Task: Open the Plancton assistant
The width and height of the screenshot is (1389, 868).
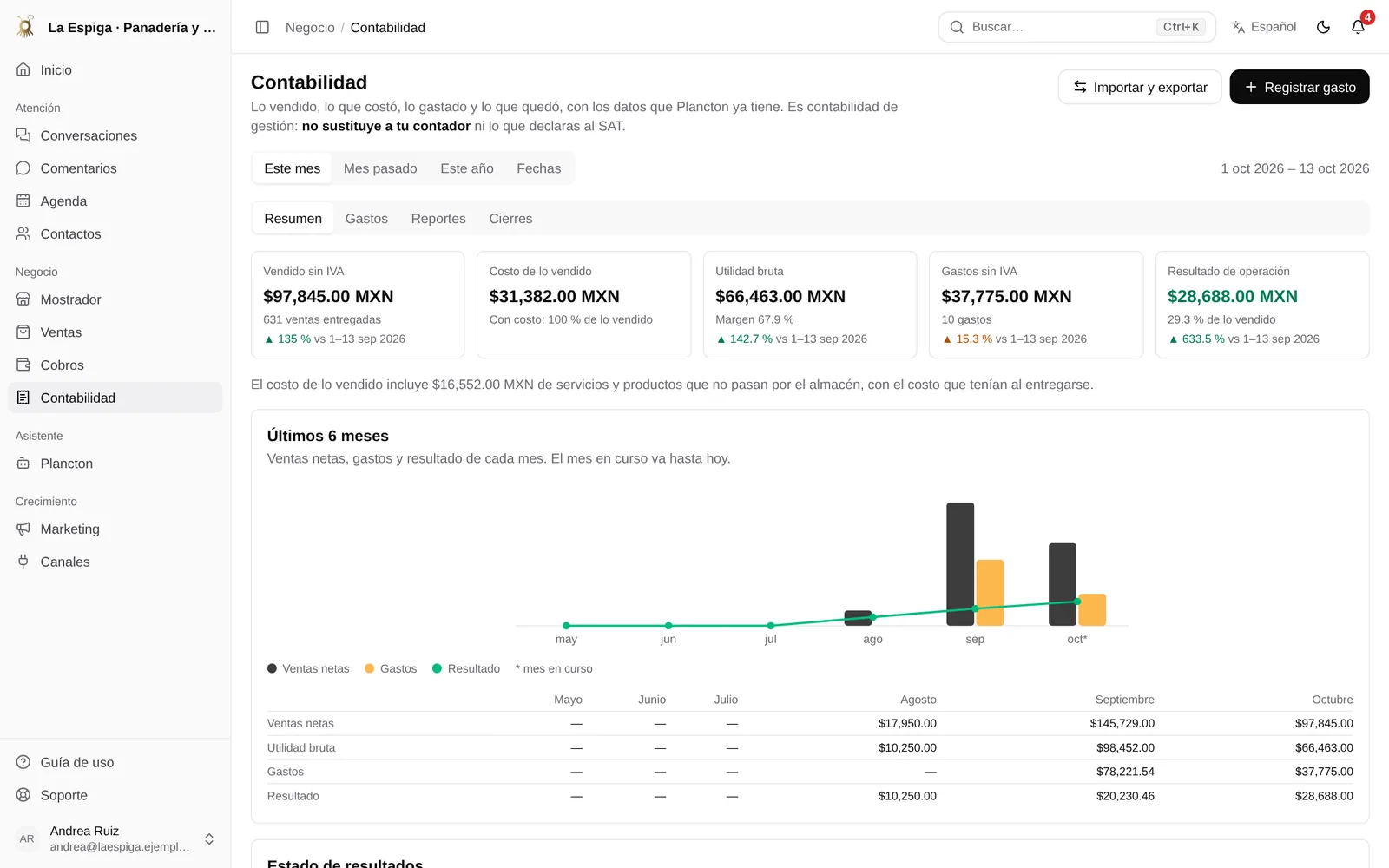Action: tap(115, 464)
